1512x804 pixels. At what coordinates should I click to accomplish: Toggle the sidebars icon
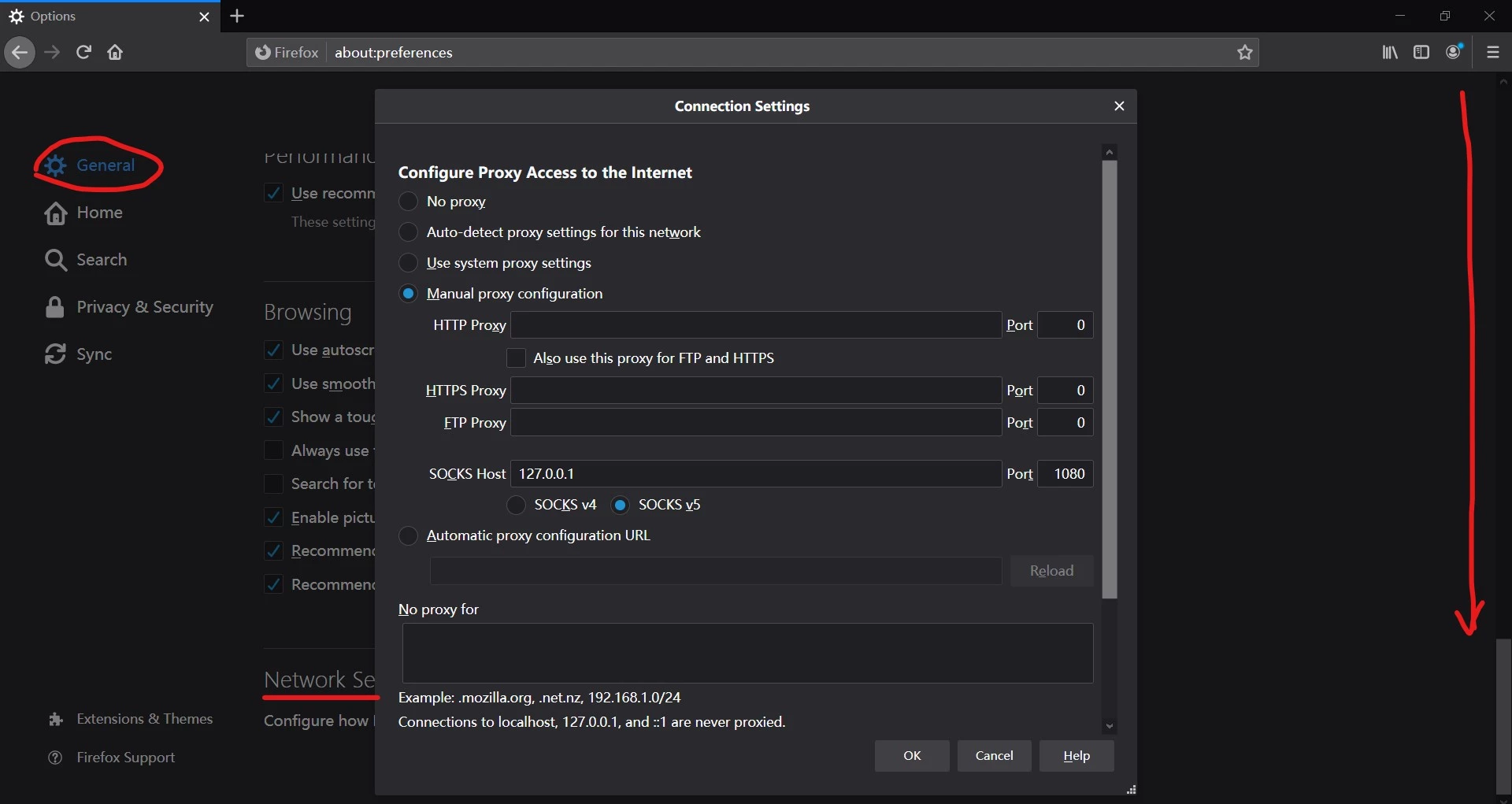[1421, 53]
